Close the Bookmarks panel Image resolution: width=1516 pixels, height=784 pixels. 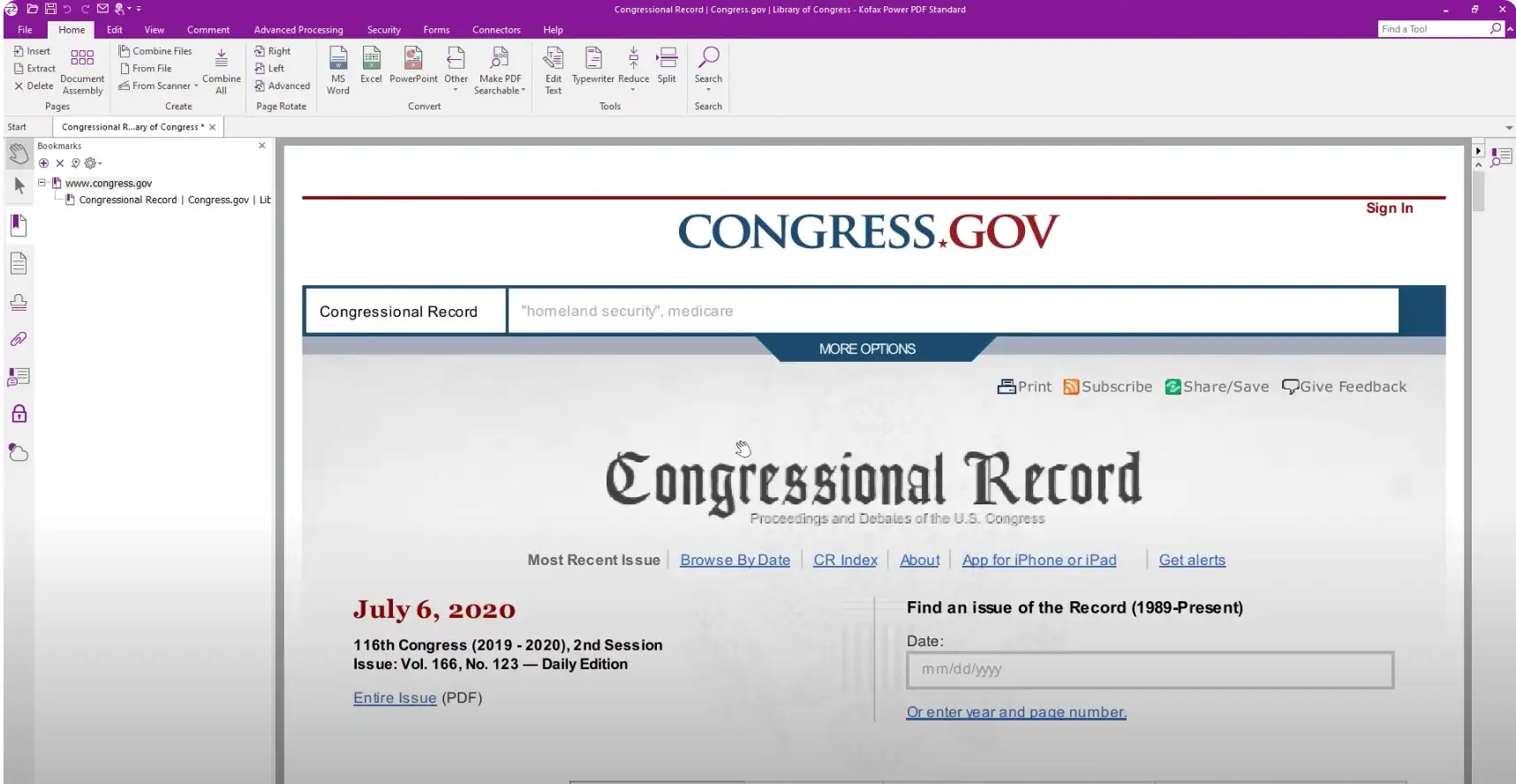click(261, 146)
